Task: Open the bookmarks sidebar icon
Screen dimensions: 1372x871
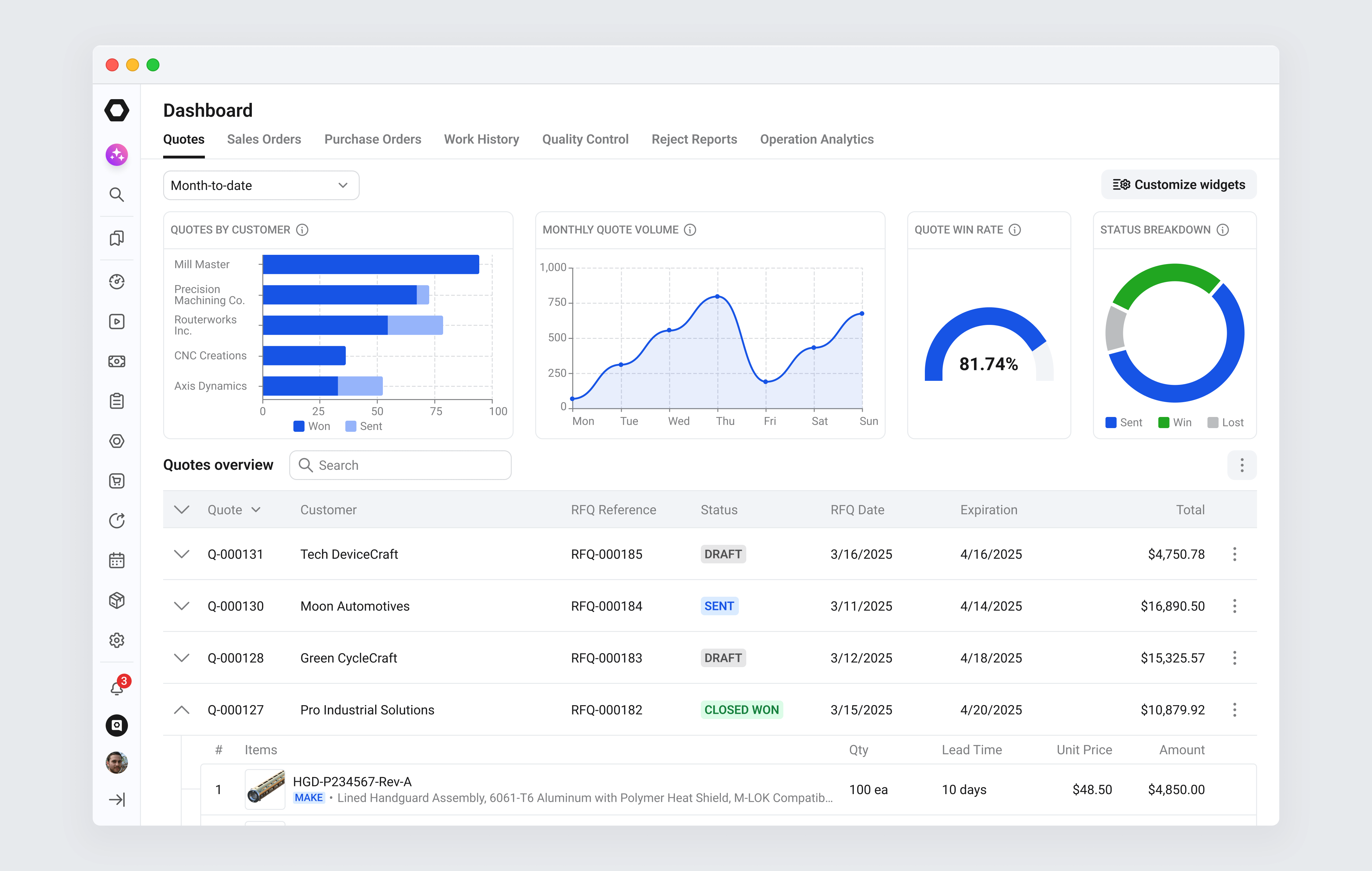Action: pos(117,238)
